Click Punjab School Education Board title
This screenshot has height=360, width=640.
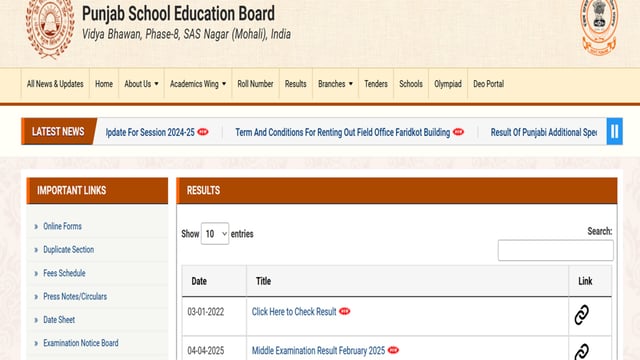click(x=178, y=13)
